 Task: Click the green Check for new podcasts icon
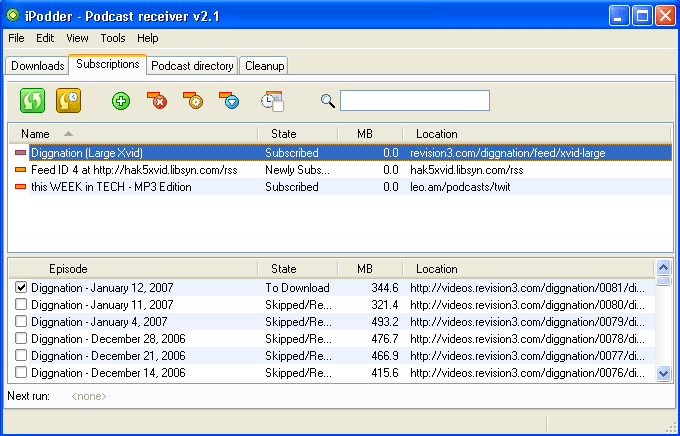(33, 101)
